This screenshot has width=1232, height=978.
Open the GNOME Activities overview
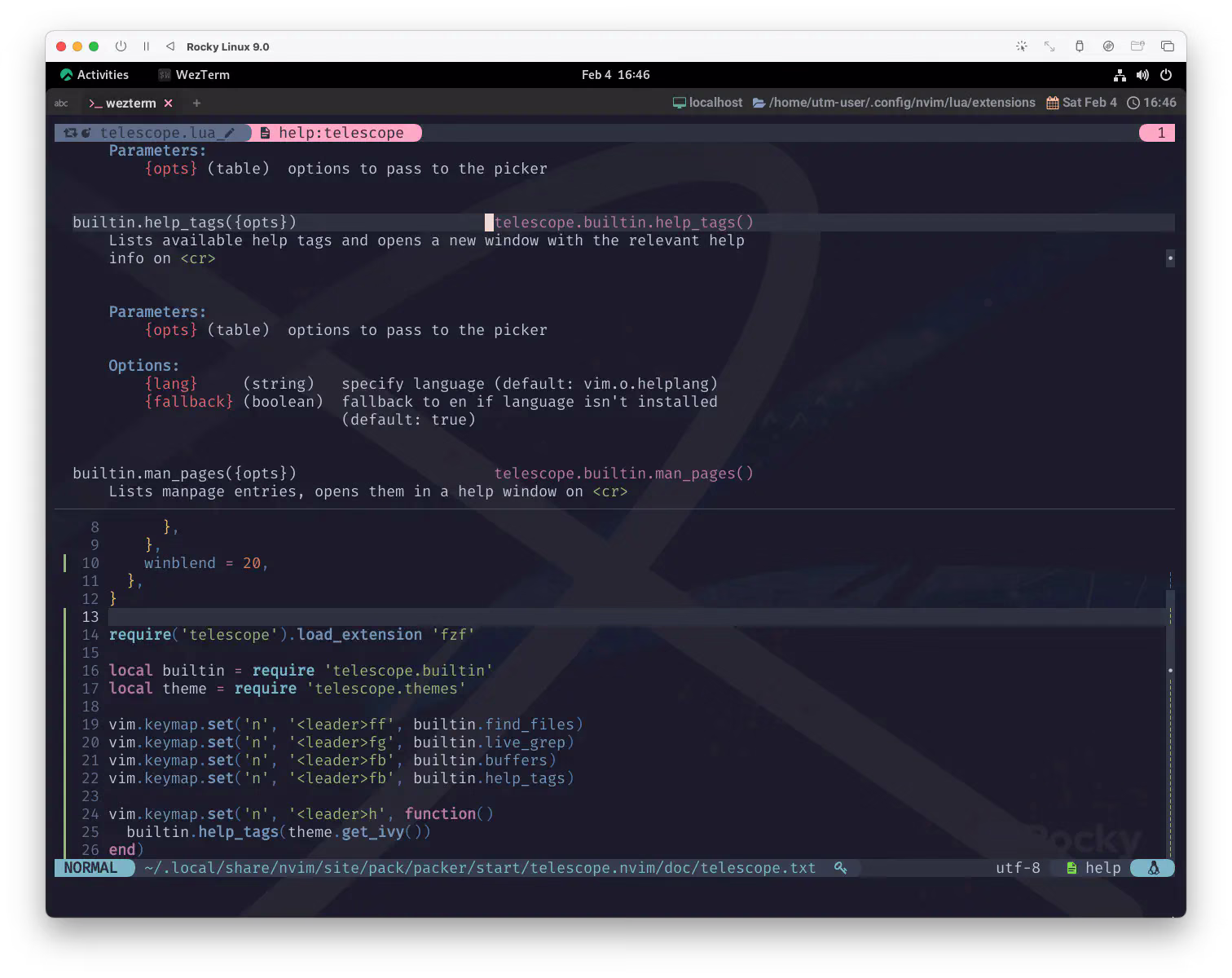[x=95, y=75]
